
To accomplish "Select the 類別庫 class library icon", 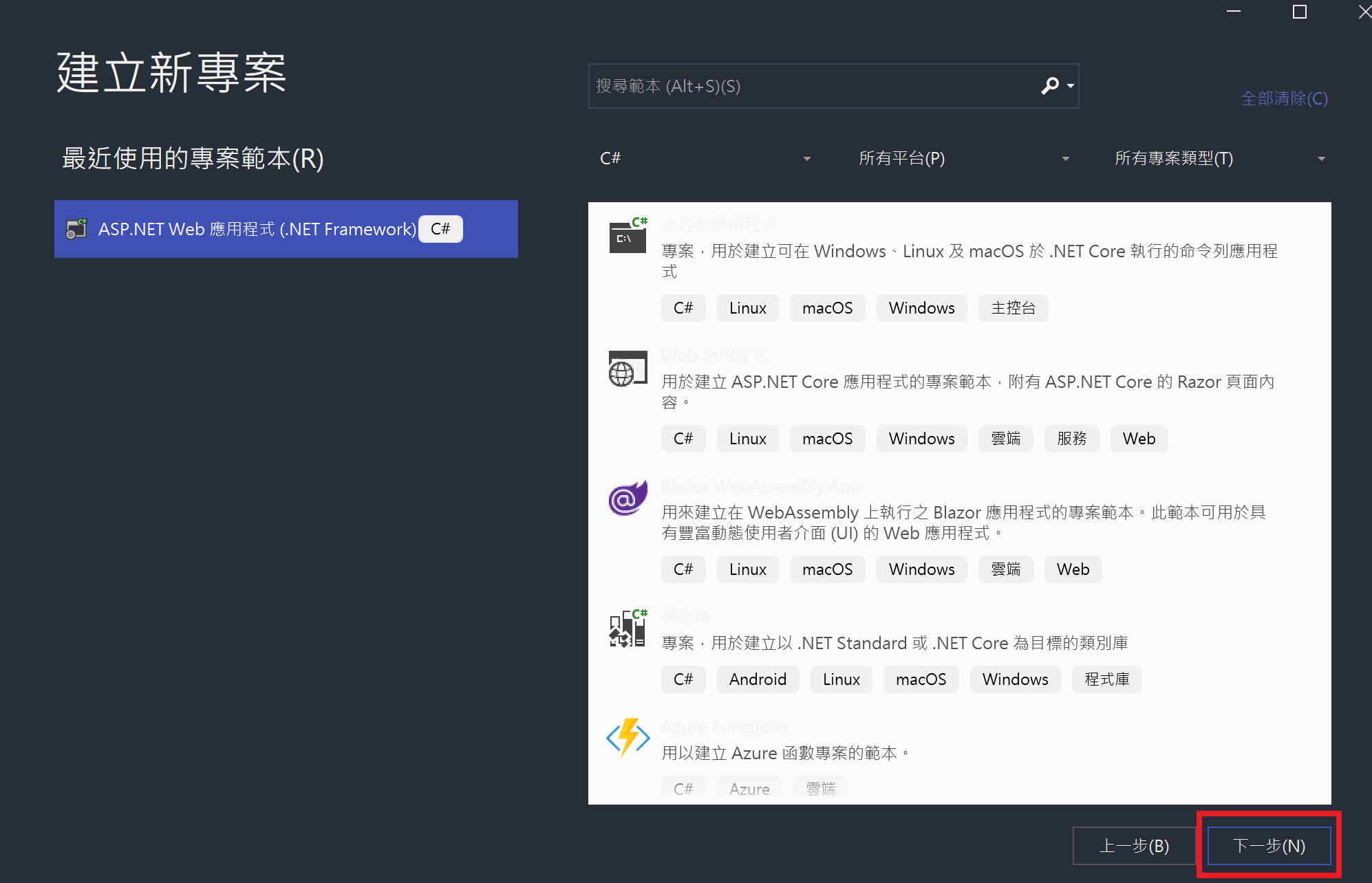I will click(x=627, y=628).
